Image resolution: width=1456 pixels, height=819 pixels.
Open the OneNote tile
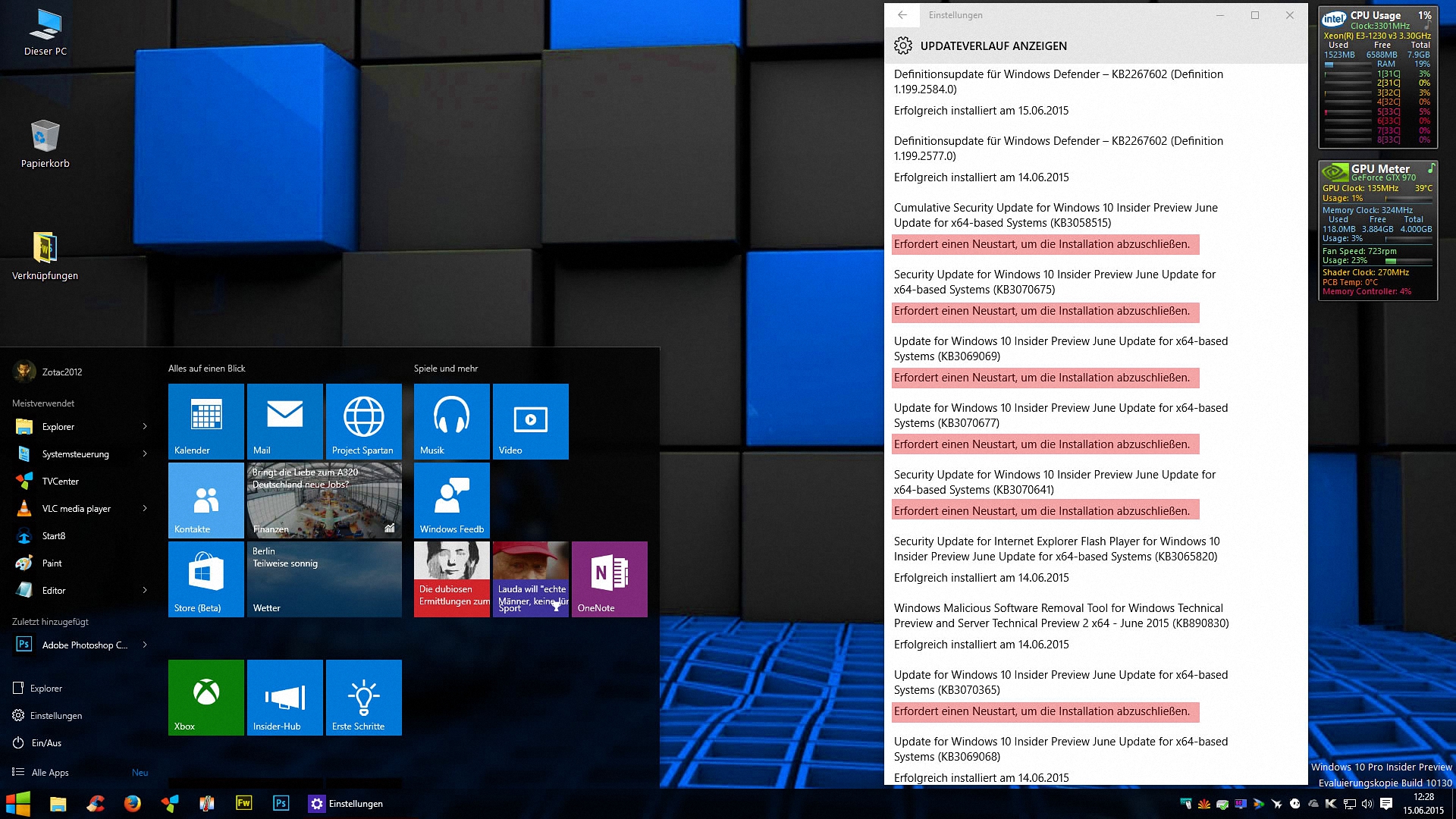click(609, 579)
